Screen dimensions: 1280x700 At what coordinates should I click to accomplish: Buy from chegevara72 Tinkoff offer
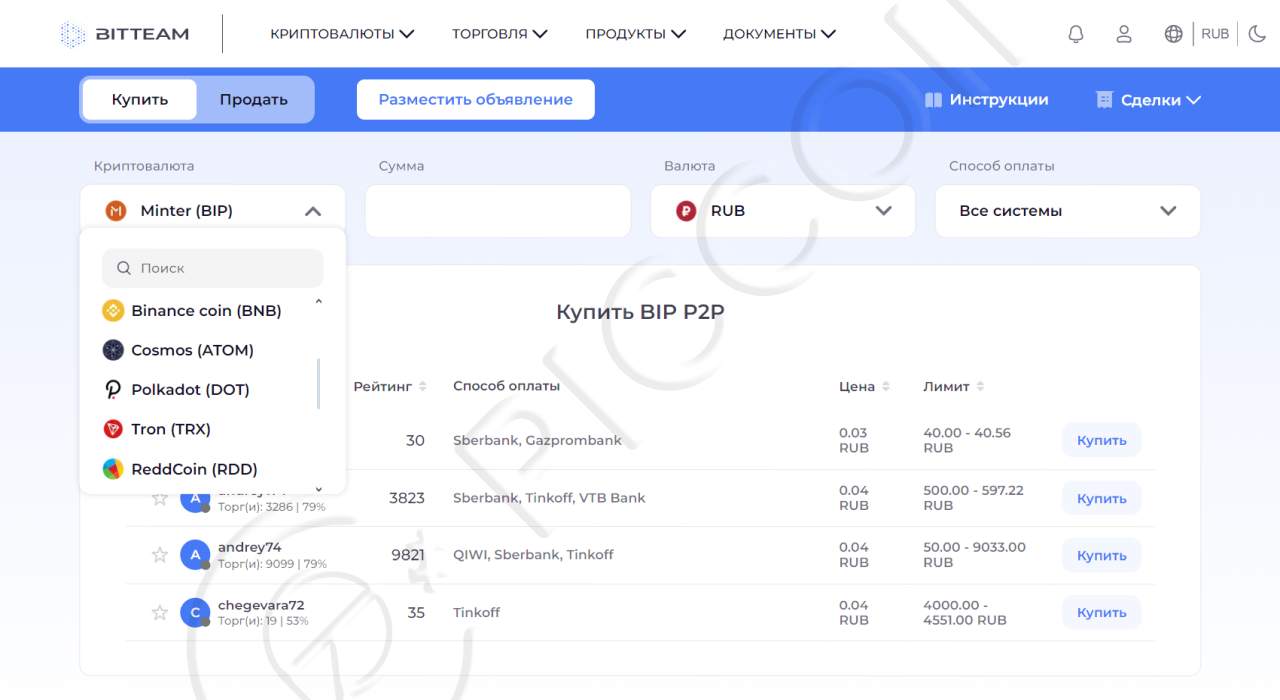tap(1101, 612)
